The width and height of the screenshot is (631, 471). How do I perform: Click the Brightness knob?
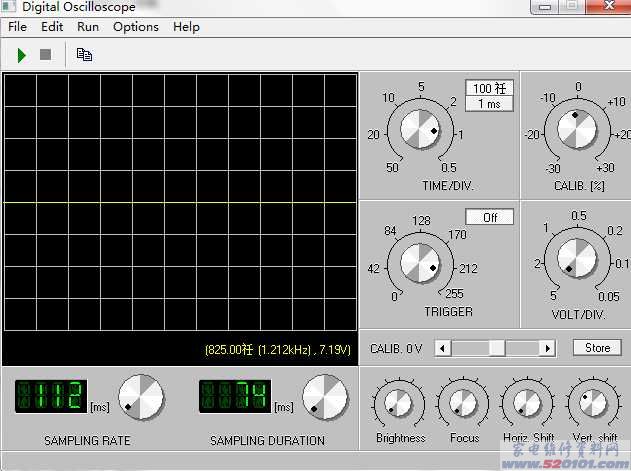point(398,405)
